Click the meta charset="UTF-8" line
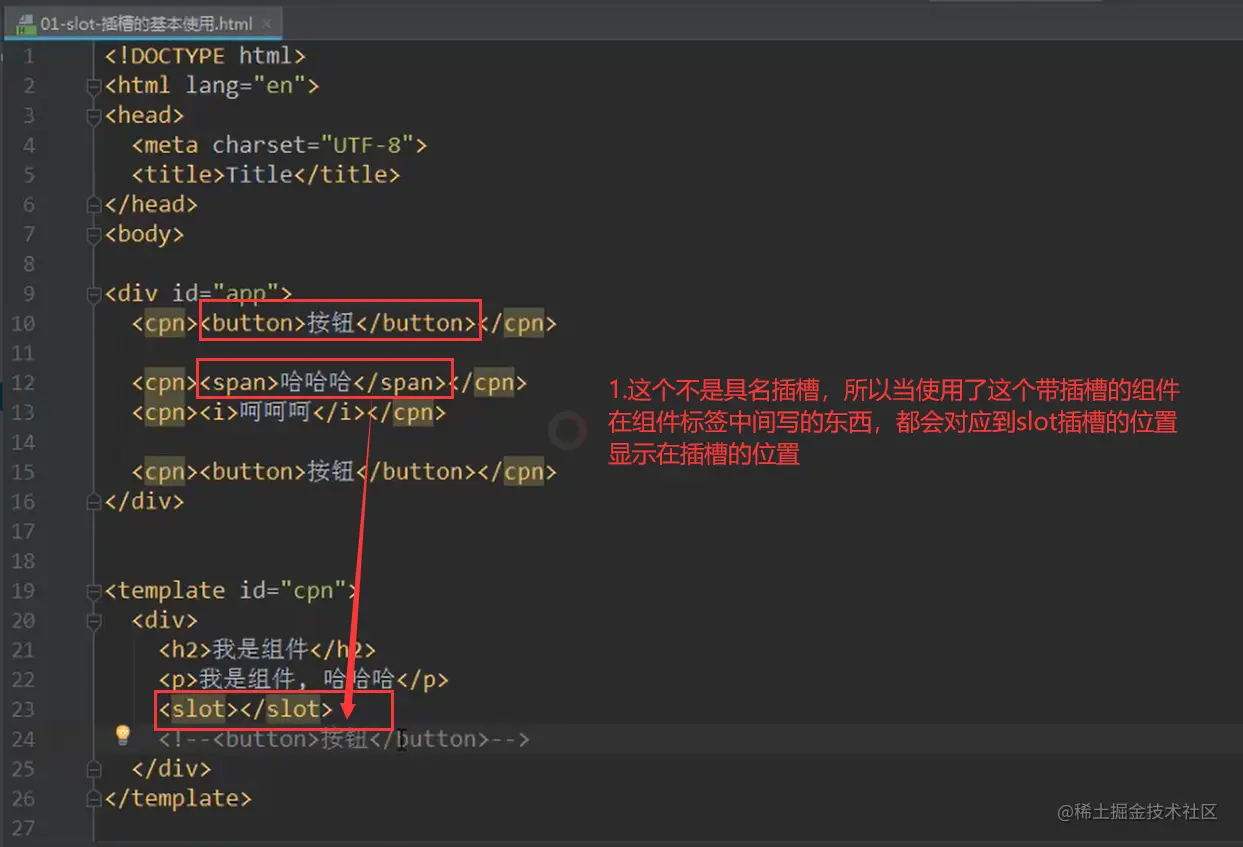 pos(279,145)
